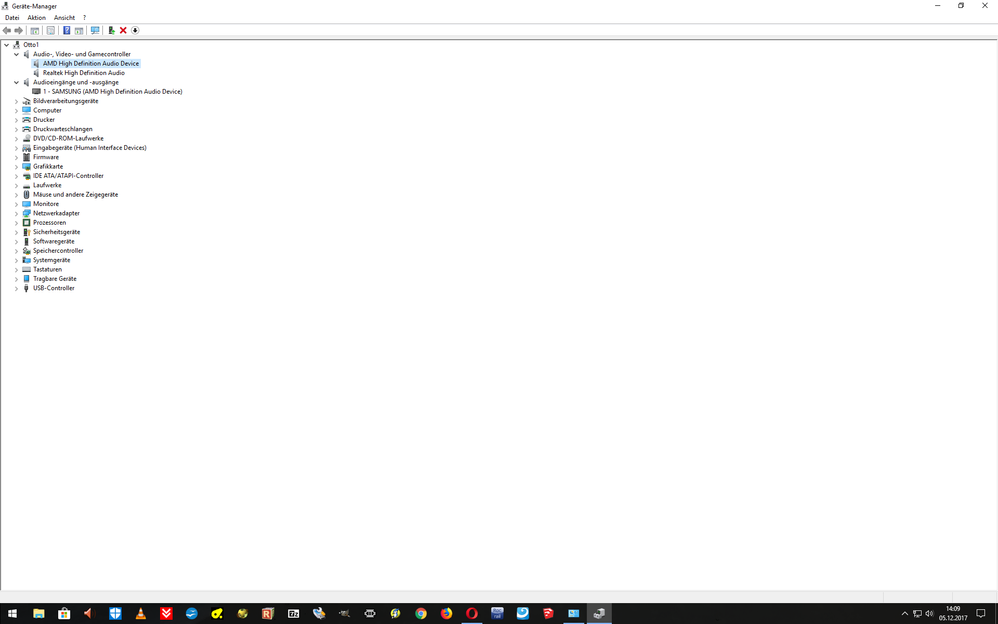The image size is (998, 624).
Task: Expand the USB-Controller category
Action: point(16,288)
